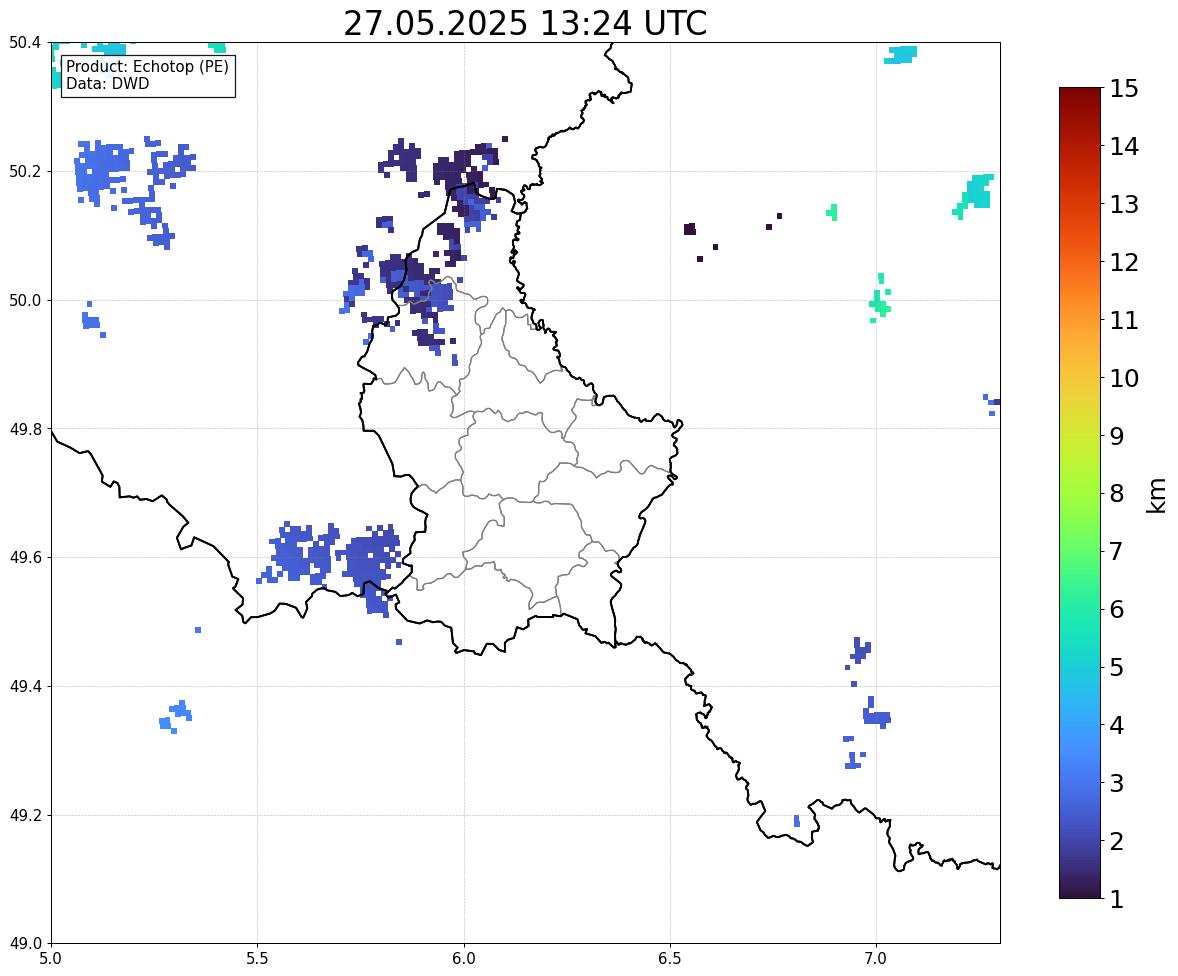This screenshot has height=976, width=1178.
Task: Click the latitude axis label '50.4'
Action: pyautogui.click(x=25, y=43)
